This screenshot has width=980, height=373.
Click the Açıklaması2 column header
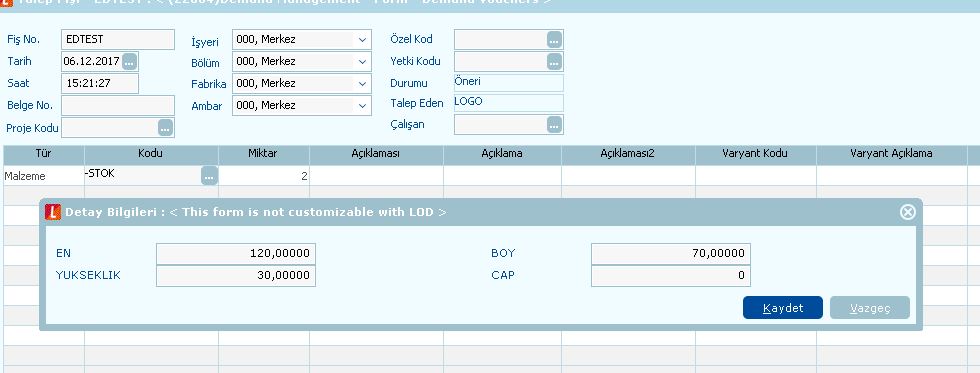[628, 154]
